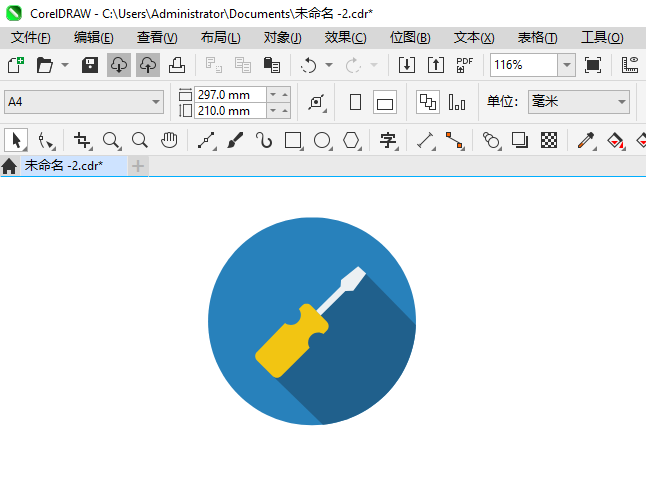
Task: Decrease page height with down stepper
Action: 273,111
